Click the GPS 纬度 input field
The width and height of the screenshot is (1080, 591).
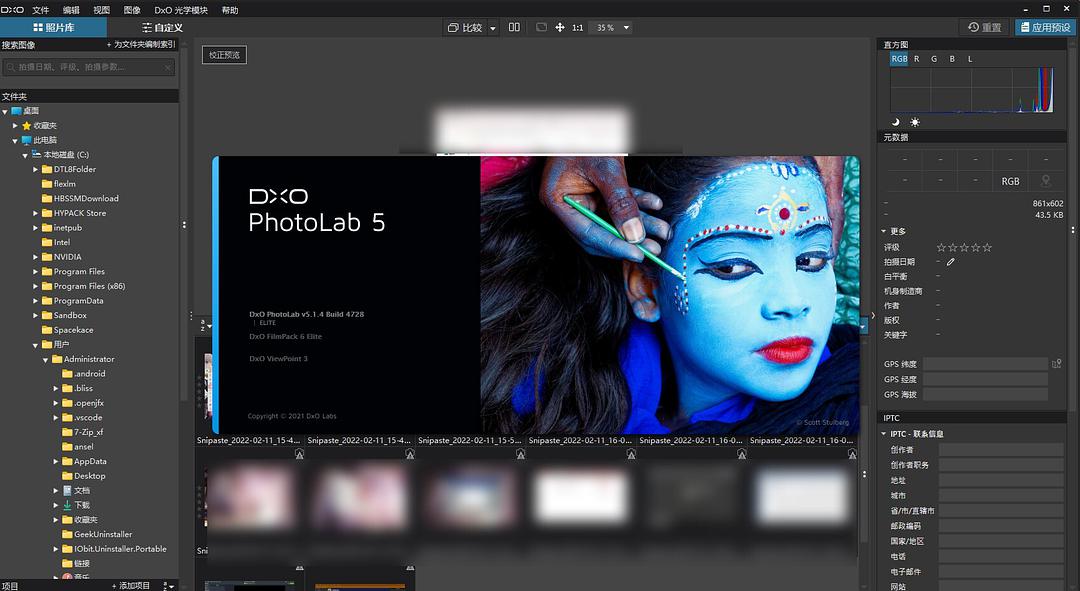pyautogui.click(x=985, y=364)
